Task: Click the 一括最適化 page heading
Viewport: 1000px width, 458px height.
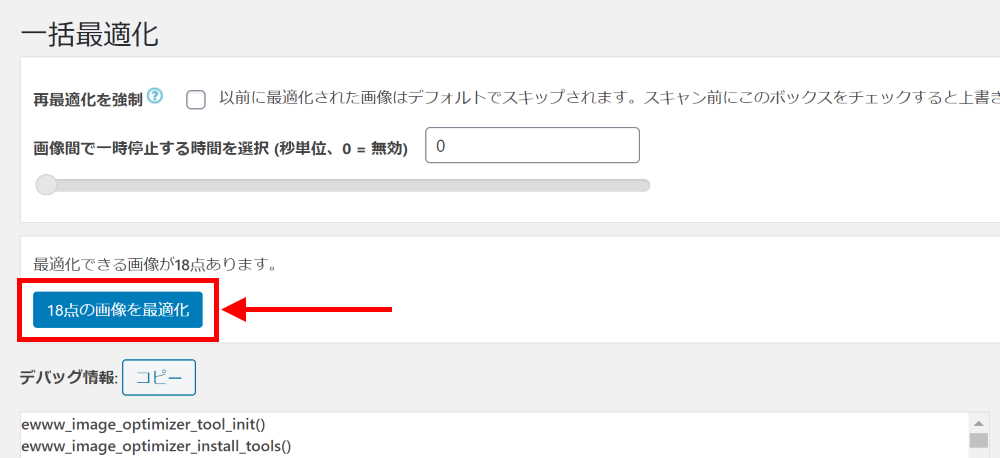Action: click(x=89, y=35)
